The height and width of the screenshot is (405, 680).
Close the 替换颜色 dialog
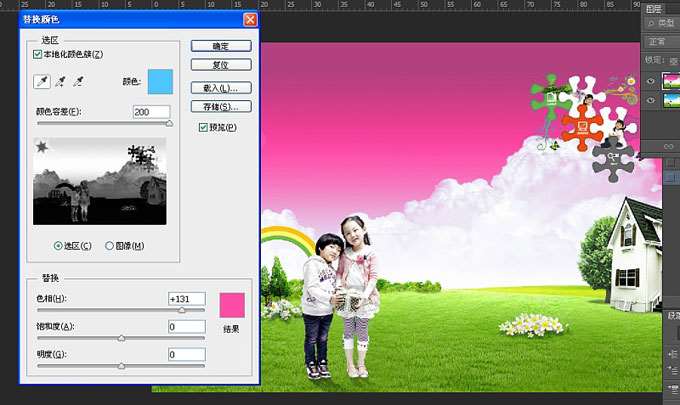click(x=250, y=20)
